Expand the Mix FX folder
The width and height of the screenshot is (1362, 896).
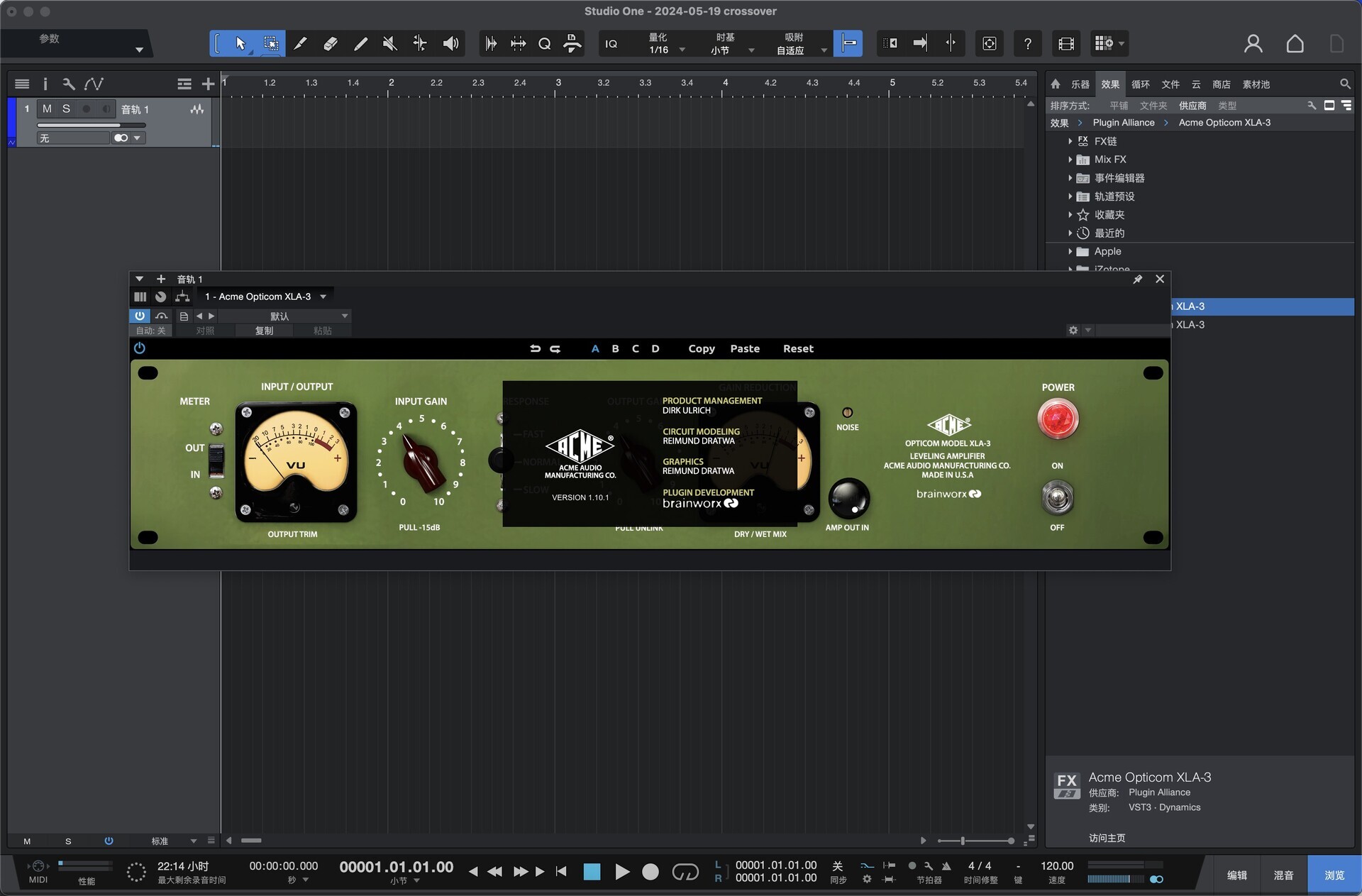pos(1070,160)
